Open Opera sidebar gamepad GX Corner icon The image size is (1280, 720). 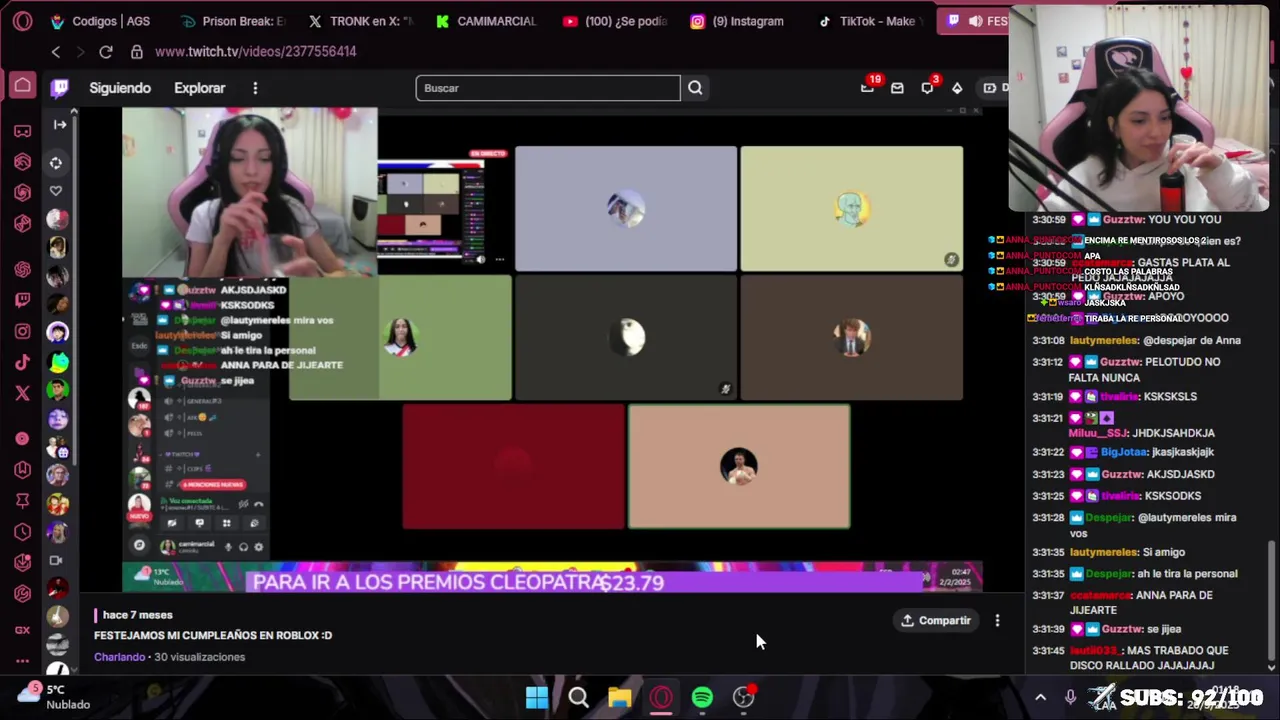click(x=22, y=131)
